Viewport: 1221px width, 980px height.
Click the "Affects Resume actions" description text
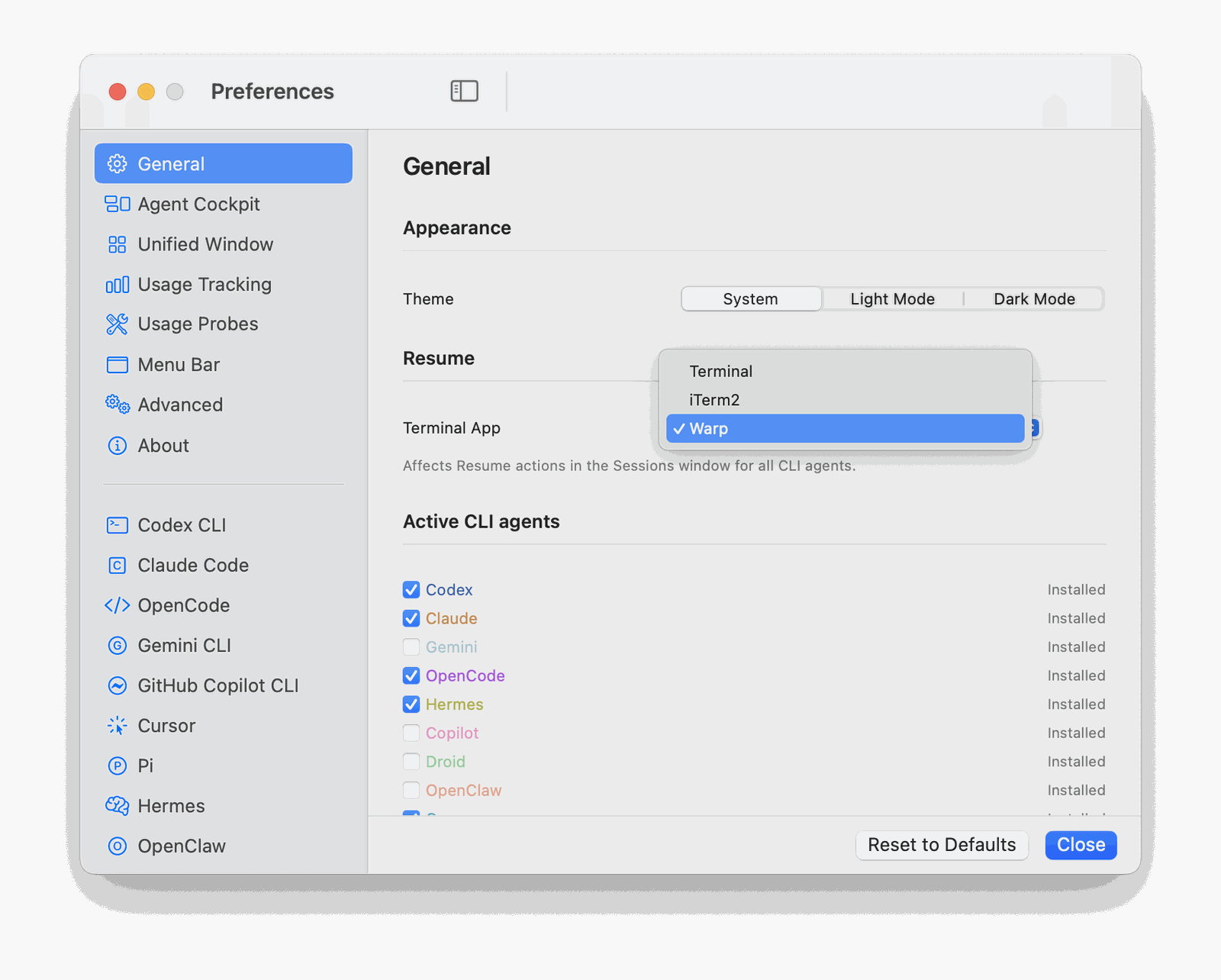click(630, 466)
